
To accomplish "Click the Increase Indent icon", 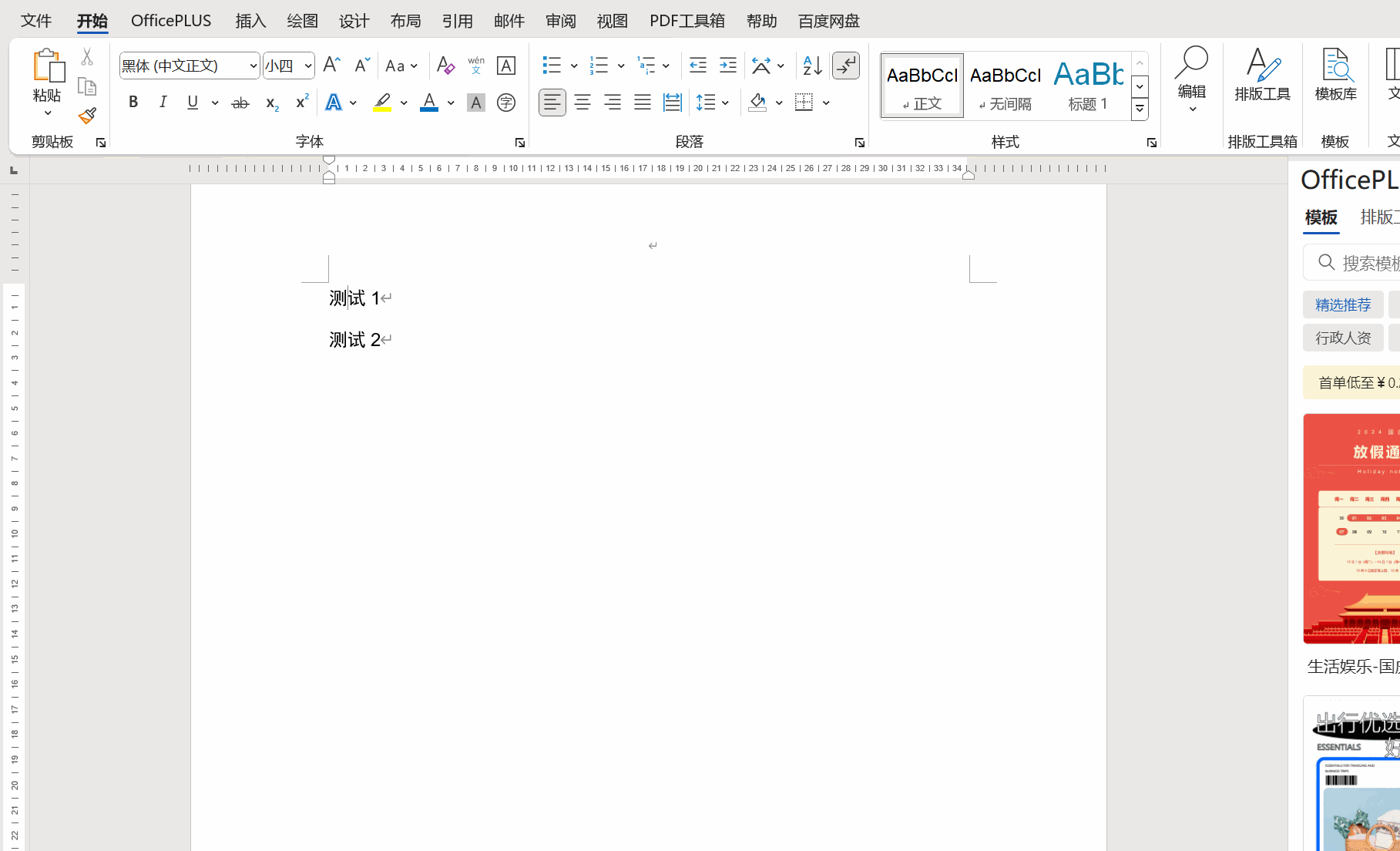I will coord(727,66).
